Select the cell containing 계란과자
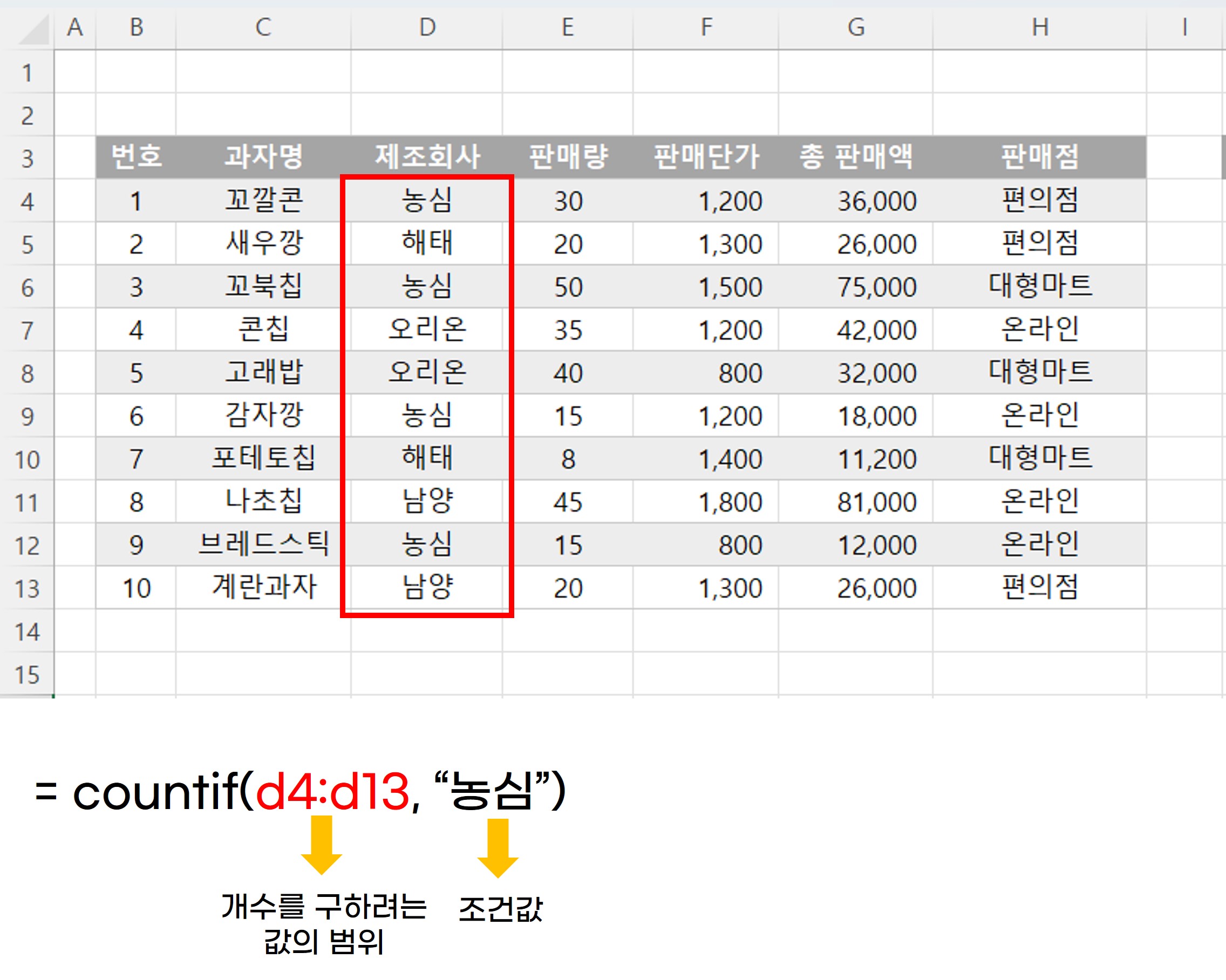 pos(263,587)
